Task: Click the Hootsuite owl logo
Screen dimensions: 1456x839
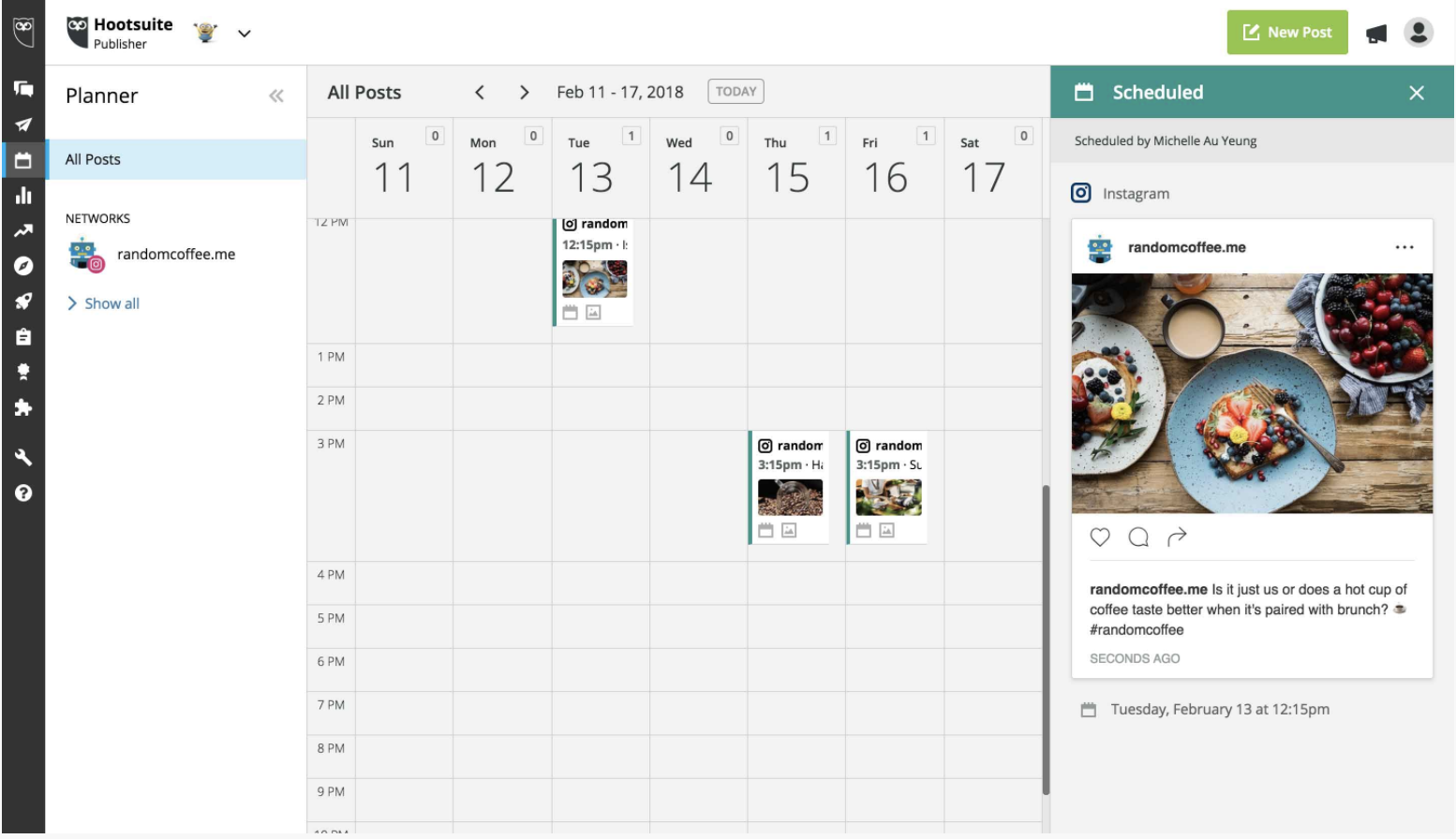Action: click(23, 32)
